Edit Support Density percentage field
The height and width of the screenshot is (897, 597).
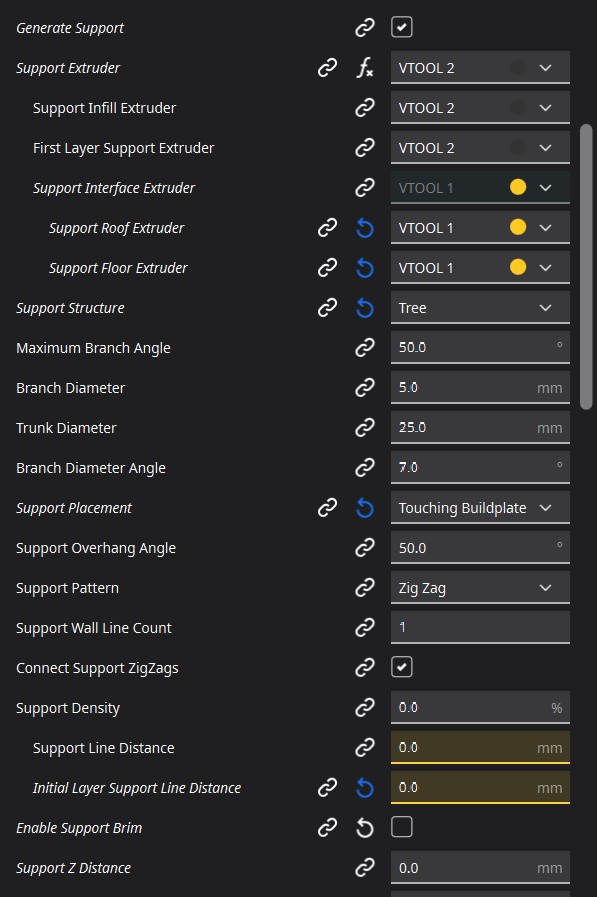(480, 708)
